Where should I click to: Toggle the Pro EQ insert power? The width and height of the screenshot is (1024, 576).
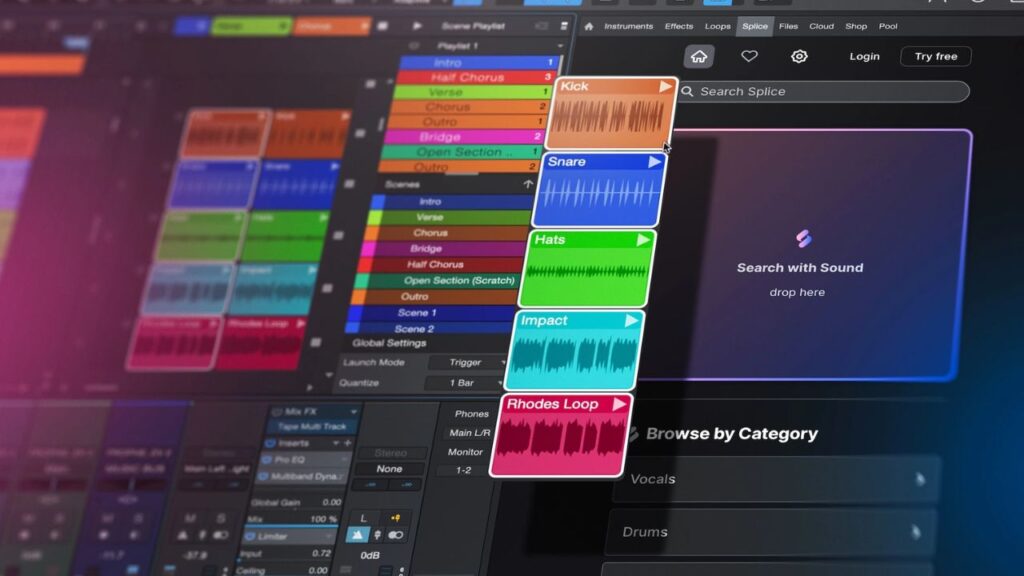266,460
